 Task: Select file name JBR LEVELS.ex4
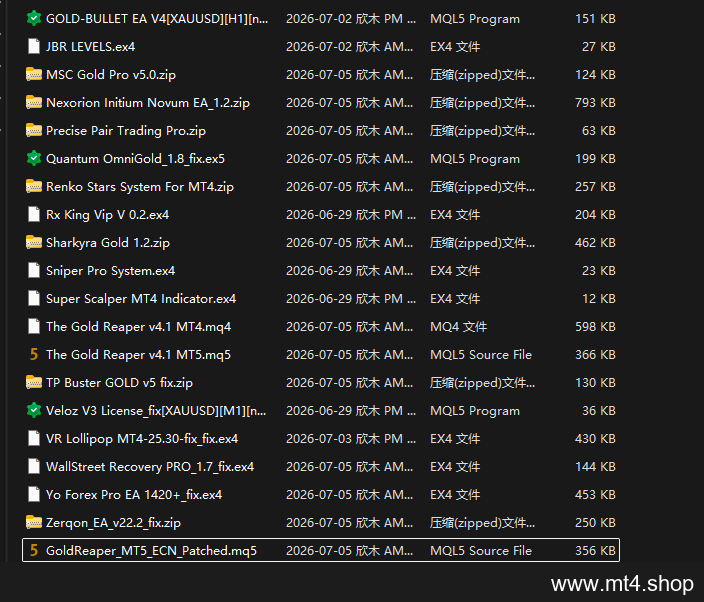click(x=90, y=47)
